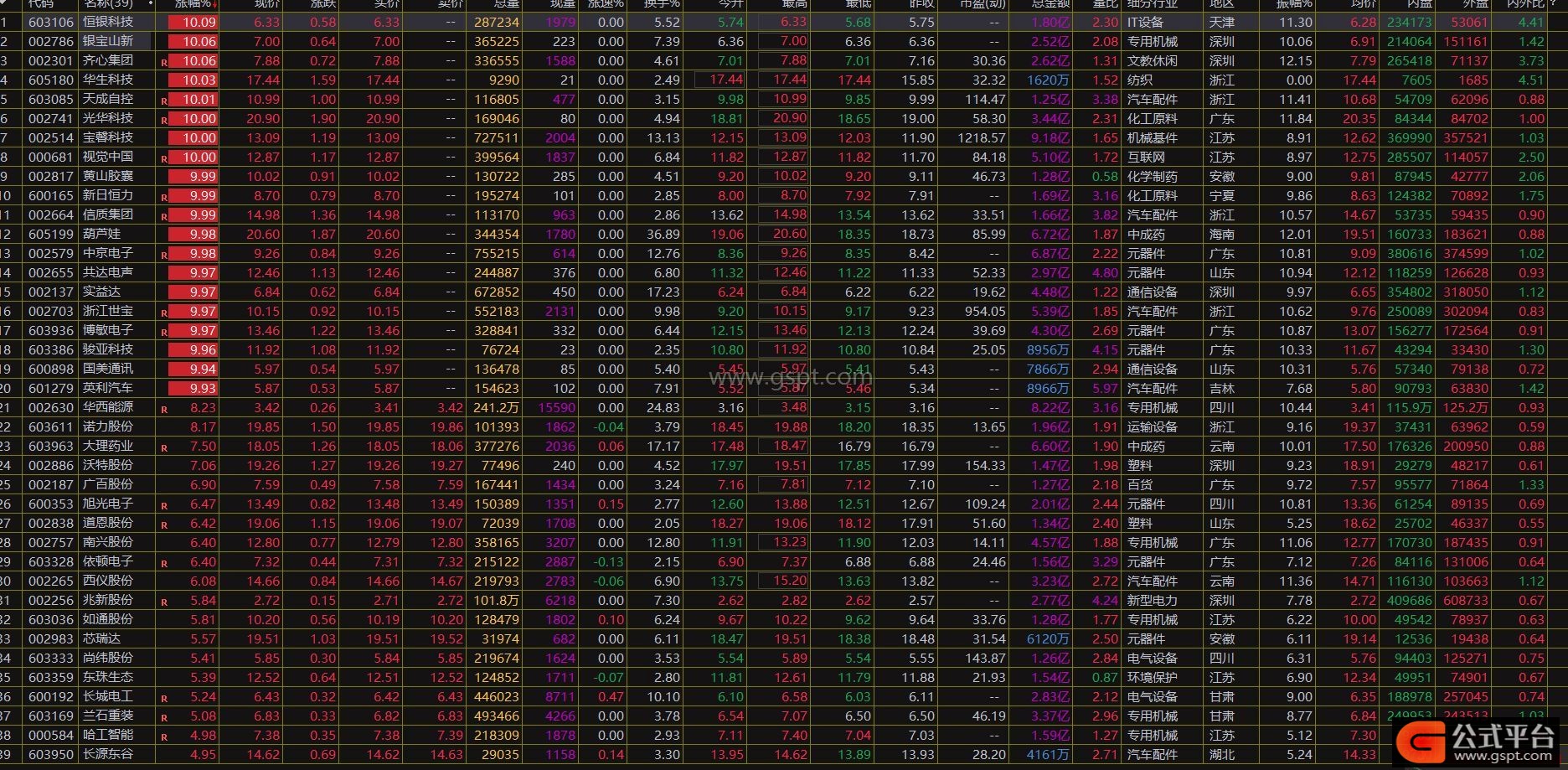
Task: Select the stock 葫芦娃
Action: click(101, 234)
